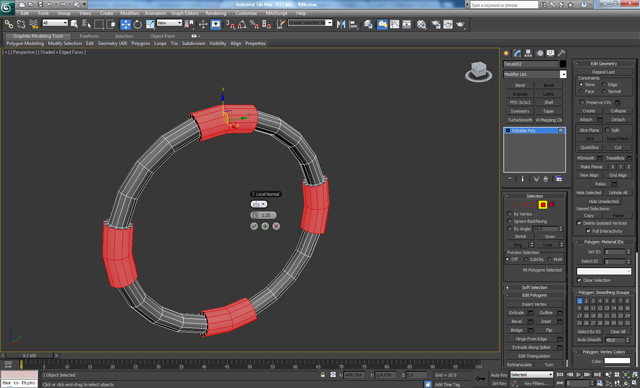Open the extrusion type dropdown in caddy

click(259, 204)
